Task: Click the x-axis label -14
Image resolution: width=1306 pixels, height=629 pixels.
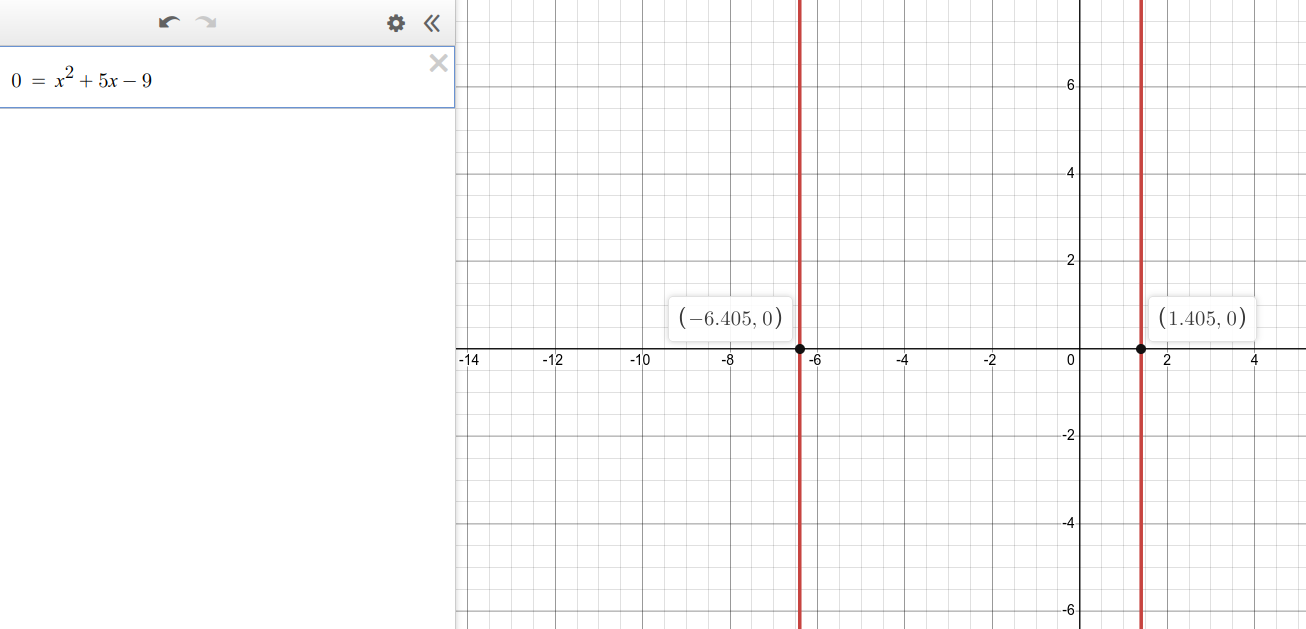Action: coord(469,361)
